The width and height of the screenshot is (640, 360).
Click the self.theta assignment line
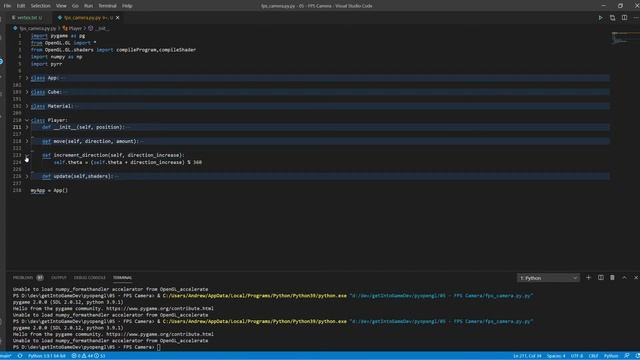128,162
